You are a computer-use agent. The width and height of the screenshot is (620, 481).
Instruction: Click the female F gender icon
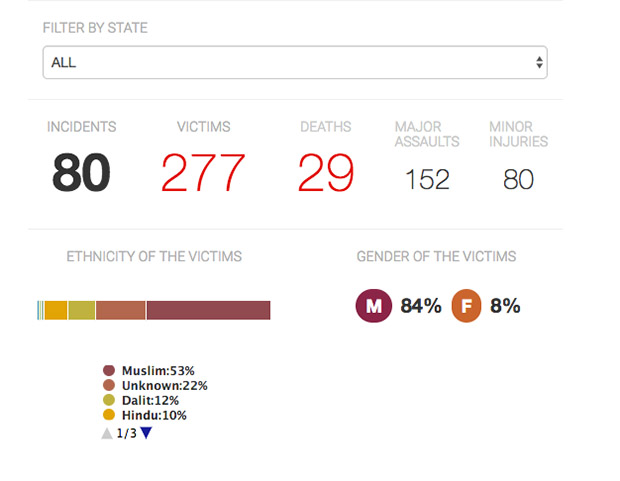466,306
